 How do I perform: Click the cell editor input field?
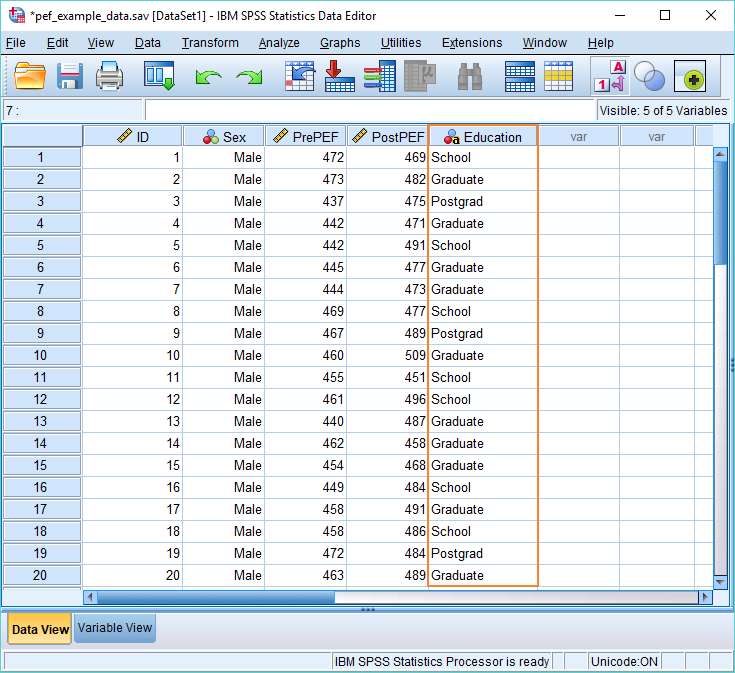tap(369, 111)
